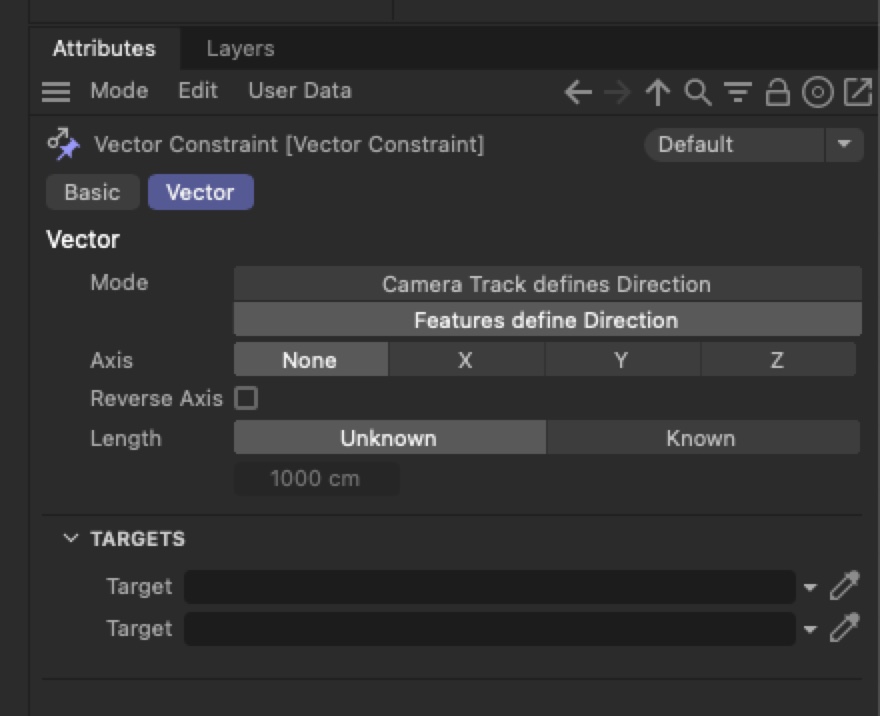Set Axis to X
880x716 pixels.
pos(465,360)
